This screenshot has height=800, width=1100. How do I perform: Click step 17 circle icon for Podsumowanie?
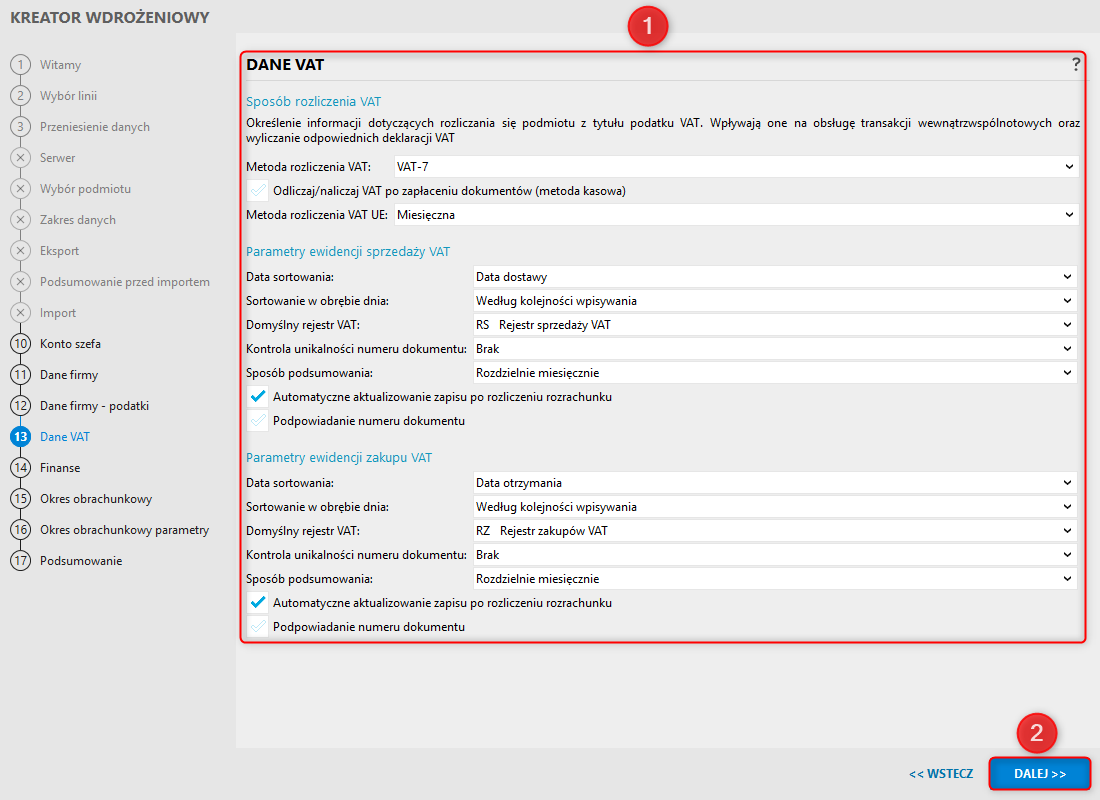[x=20, y=561]
